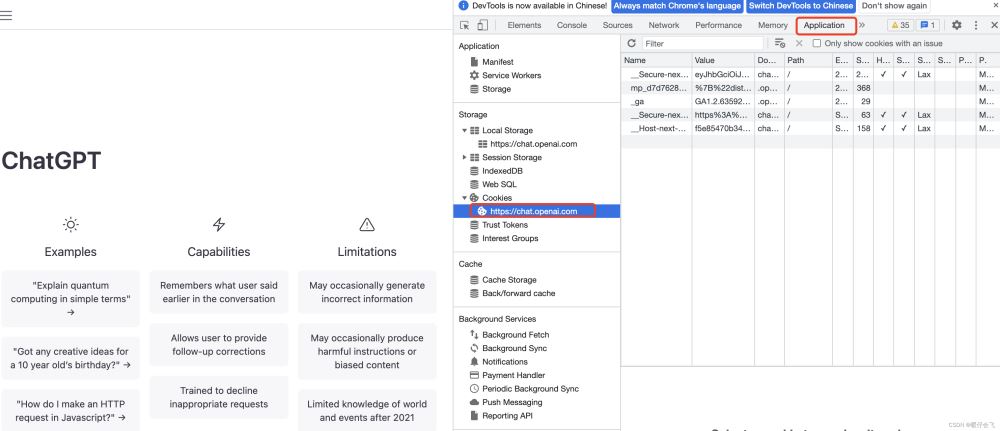
Task: Refresh the cookies table
Action: tap(631, 43)
